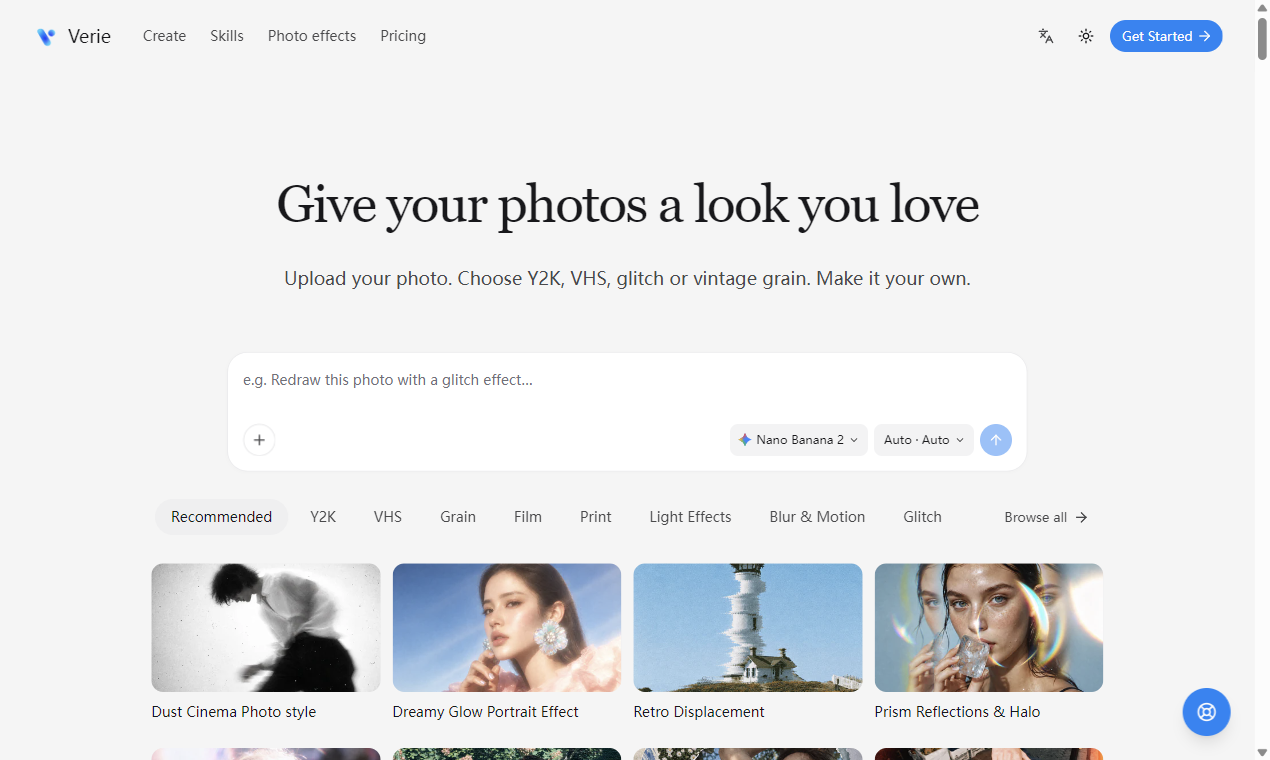Go to the Skills page

[227, 36]
